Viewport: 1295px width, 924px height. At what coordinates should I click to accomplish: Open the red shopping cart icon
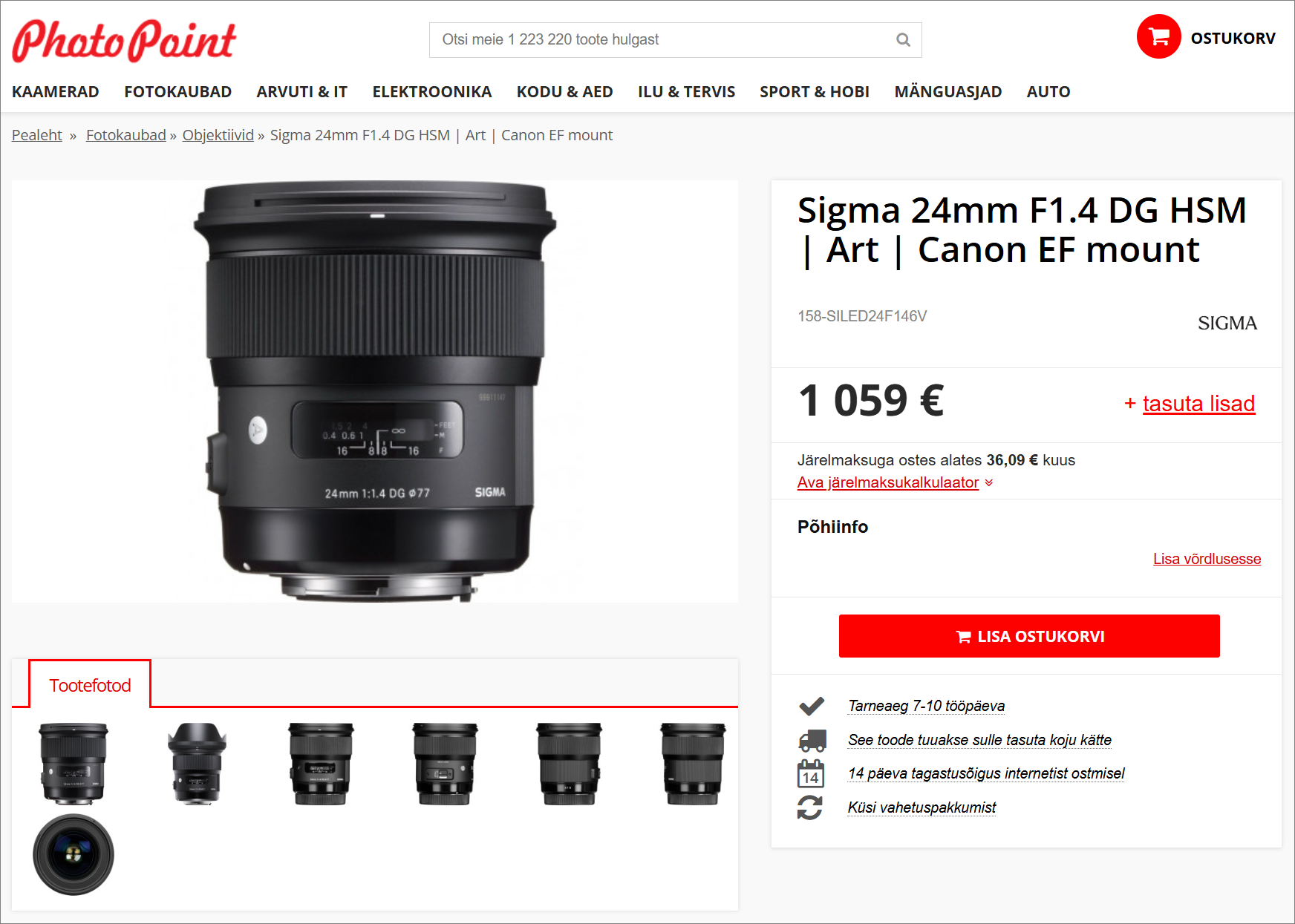(x=1158, y=36)
